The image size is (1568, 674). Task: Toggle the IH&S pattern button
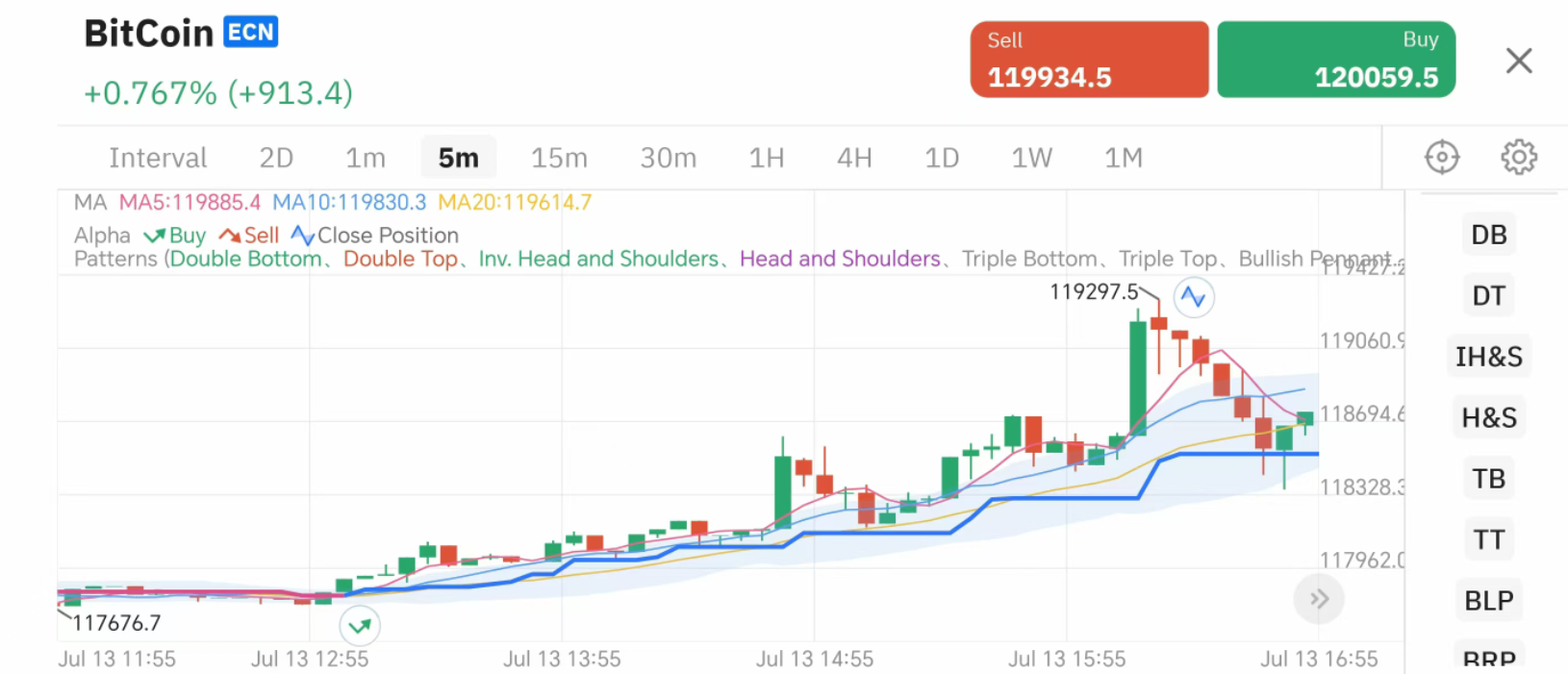coord(1488,357)
